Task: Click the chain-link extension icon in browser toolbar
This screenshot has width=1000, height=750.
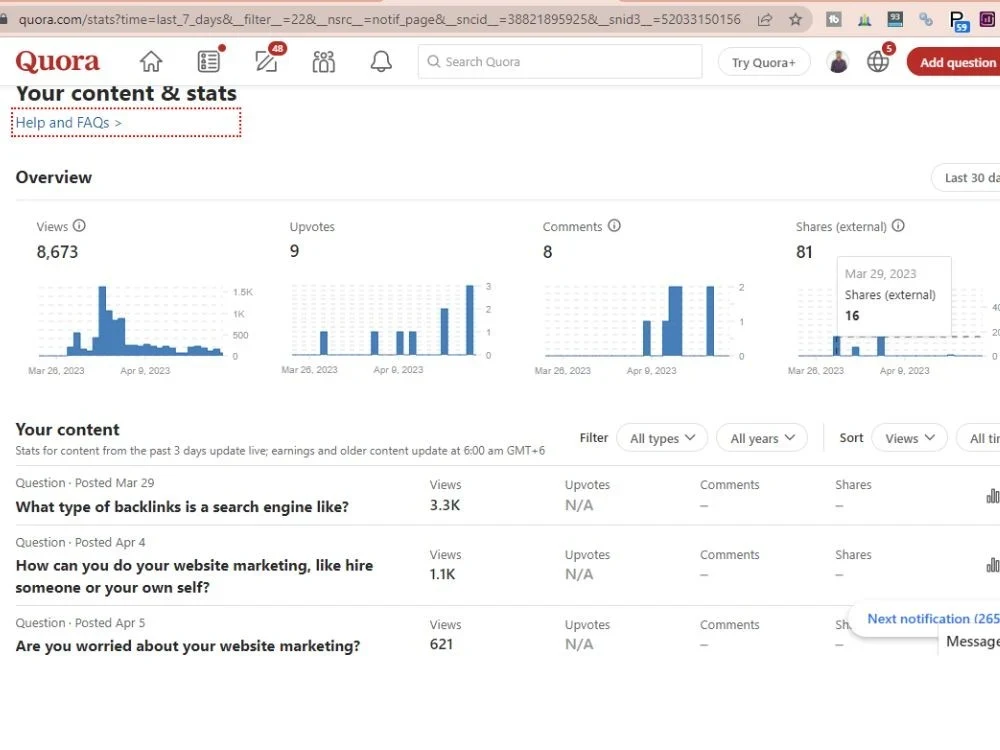Action: [925, 20]
